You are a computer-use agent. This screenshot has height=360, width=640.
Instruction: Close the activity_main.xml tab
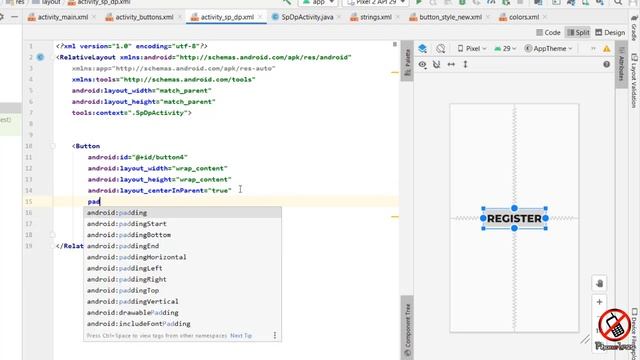coord(94,17)
